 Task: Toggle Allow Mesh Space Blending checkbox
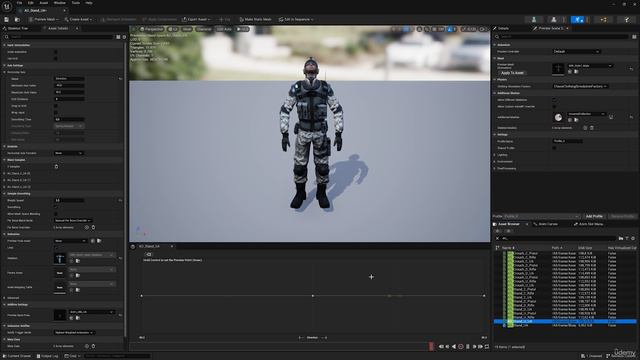point(56,214)
